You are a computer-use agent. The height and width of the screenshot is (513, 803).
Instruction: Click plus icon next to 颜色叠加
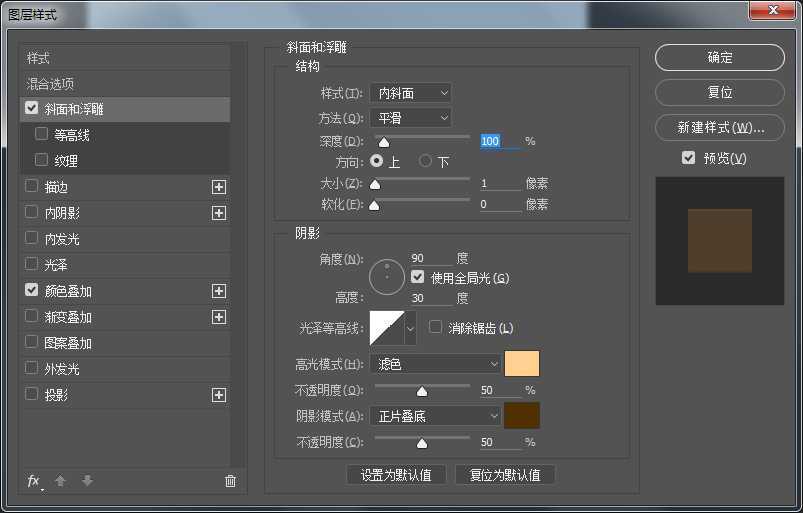219,291
